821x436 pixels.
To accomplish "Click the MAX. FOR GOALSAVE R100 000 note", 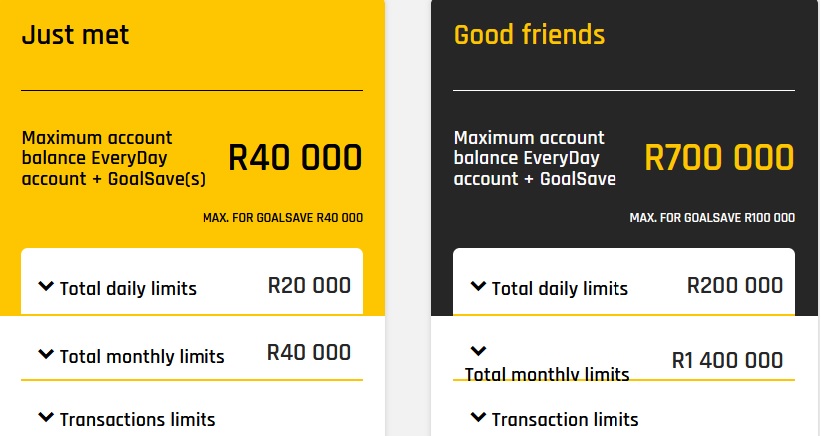I will [712, 218].
